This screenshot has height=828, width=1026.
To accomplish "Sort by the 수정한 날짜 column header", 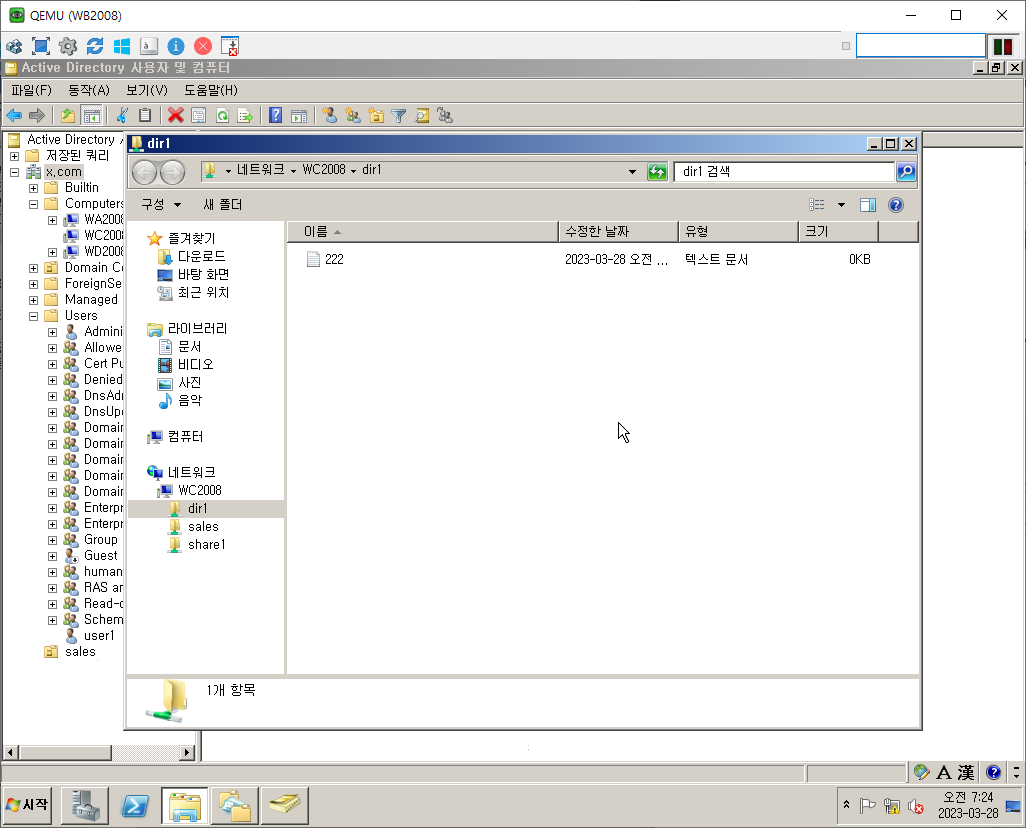I will pyautogui.click(x=618, y=231).
